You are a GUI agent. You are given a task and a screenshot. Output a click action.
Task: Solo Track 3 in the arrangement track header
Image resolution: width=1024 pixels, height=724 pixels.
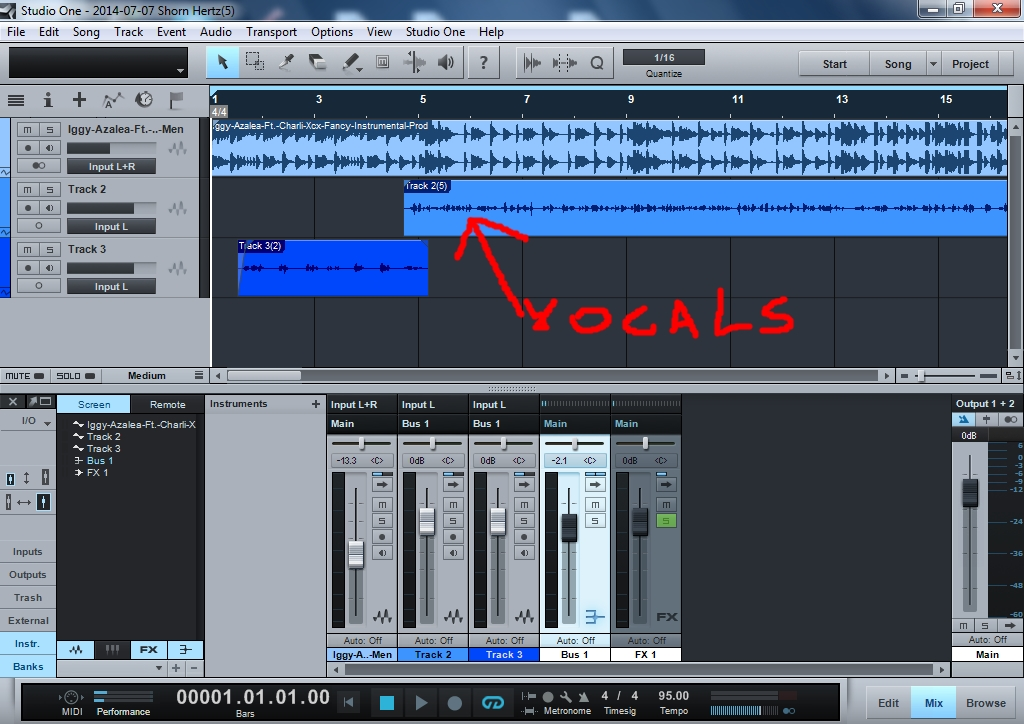[50, 249]
